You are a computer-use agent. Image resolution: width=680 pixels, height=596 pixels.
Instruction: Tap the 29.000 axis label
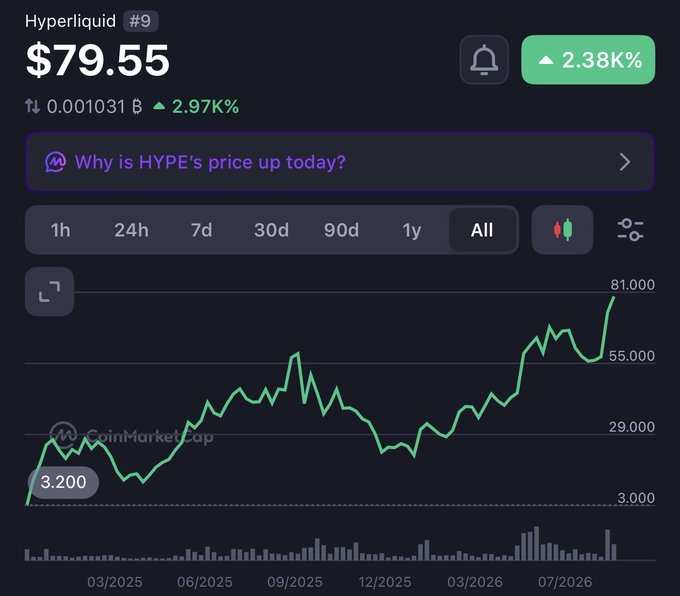pyautogui.click(x=632, y=427)
